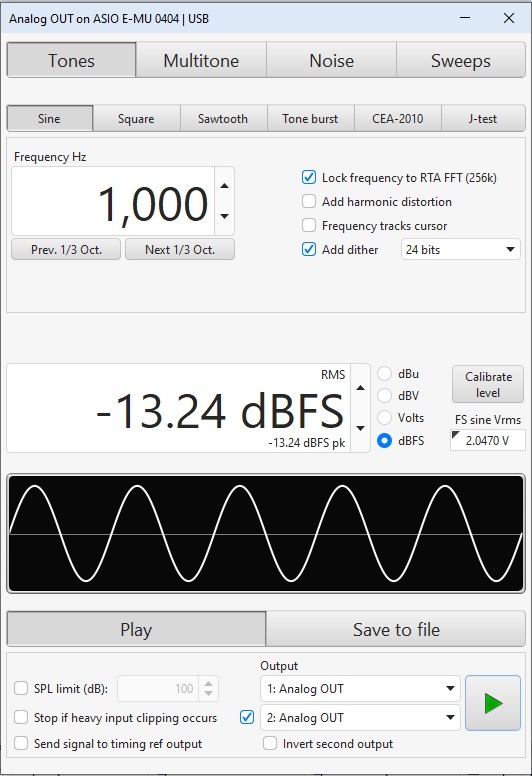Click the sine waveform preview display
The image size is (532, 776).
[266, 534]
